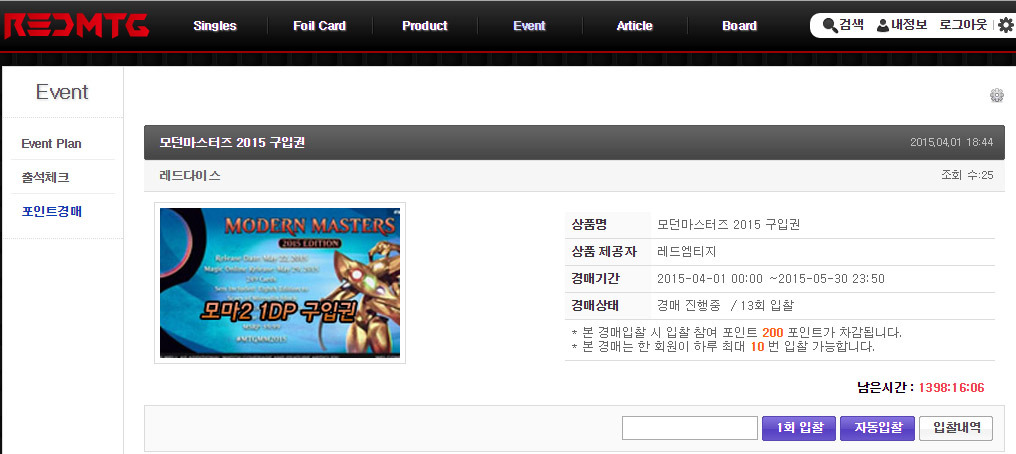Click the remaining time 1398:16:06

tap(952, 388)
